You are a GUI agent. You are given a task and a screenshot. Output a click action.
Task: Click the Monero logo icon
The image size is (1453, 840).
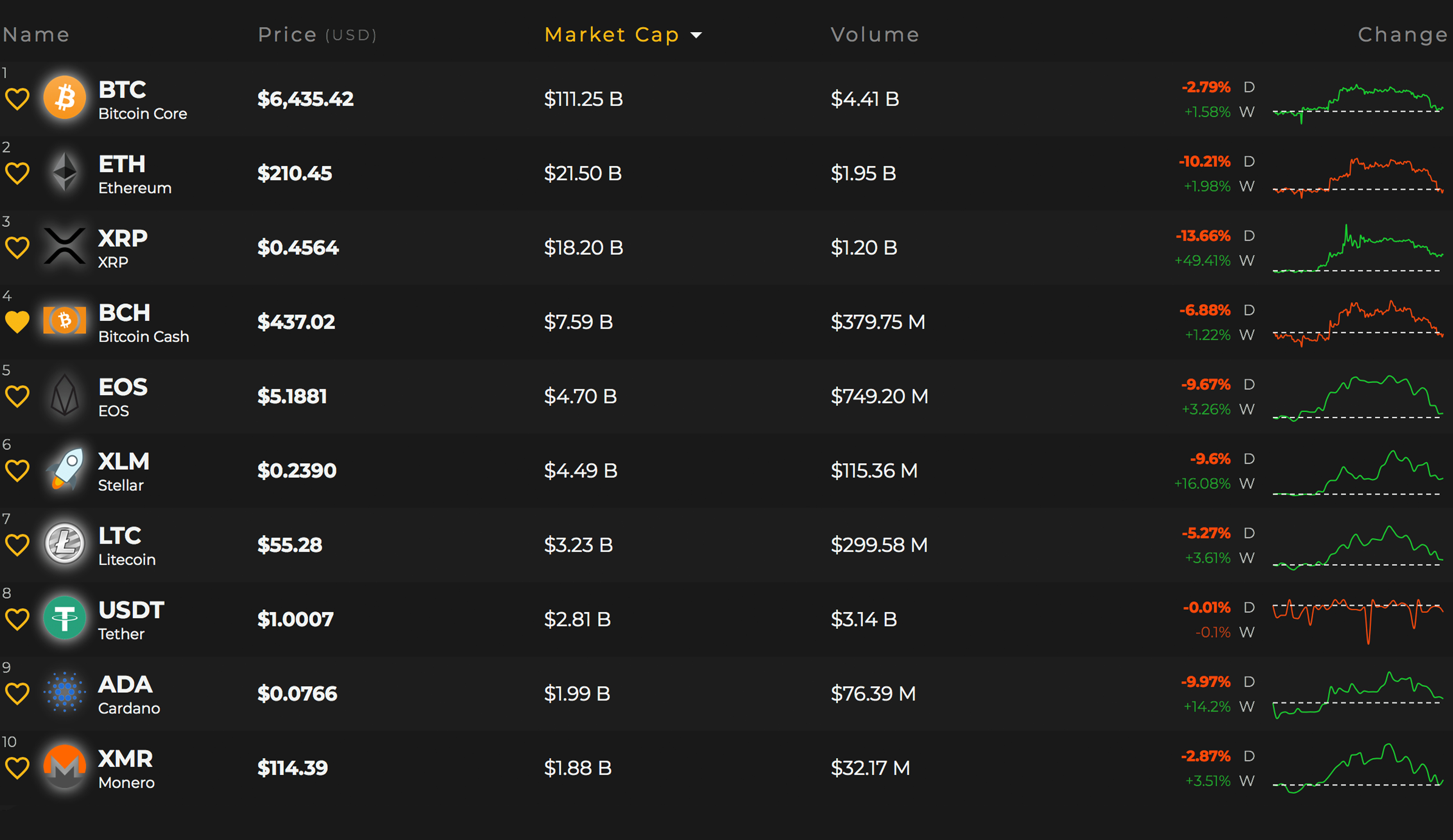coord(64,766)
